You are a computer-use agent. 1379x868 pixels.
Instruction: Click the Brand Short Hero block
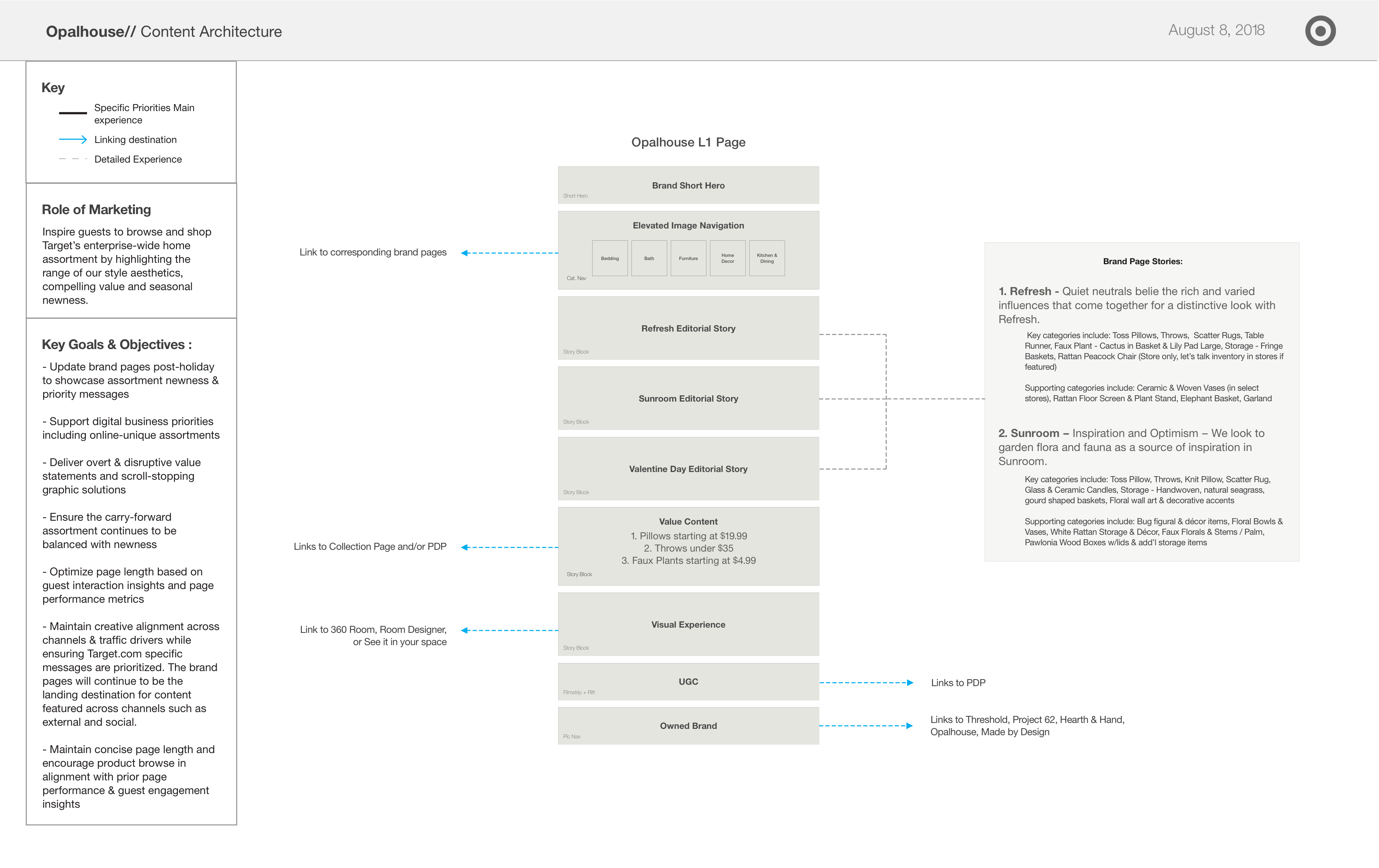click(x=688, y=185)
